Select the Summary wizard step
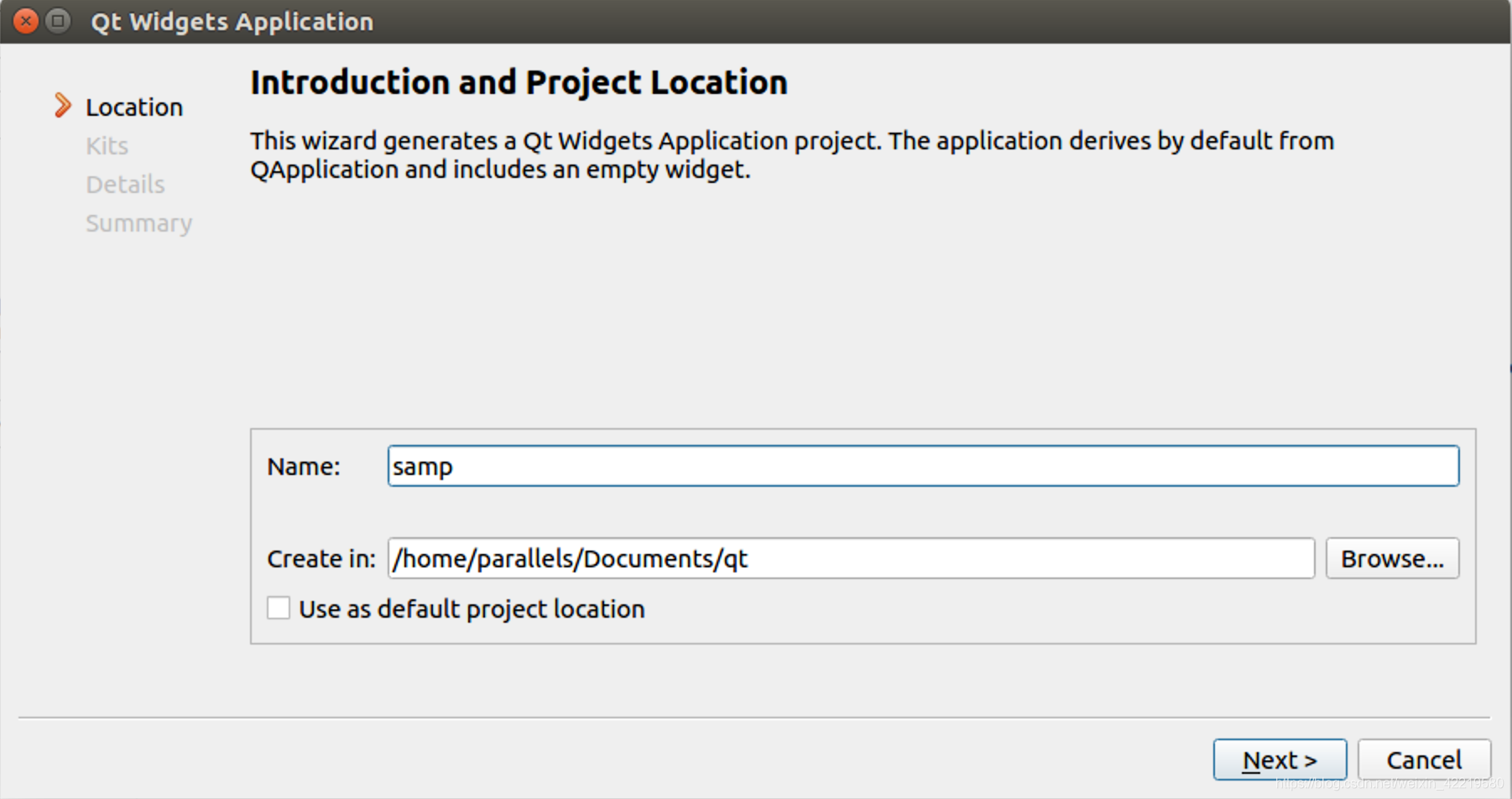Image resolution: width=1512 pixels, height=799 pixels. [x=139, y=223]
